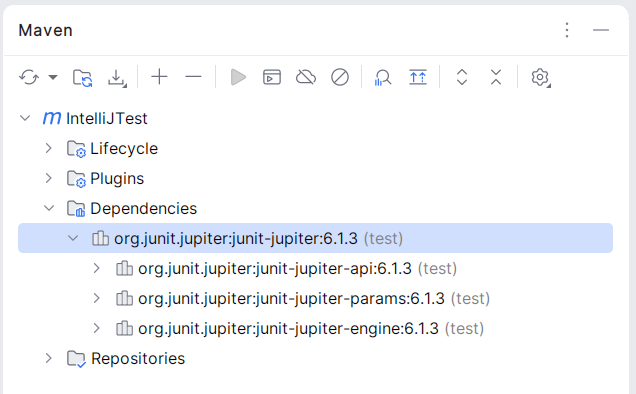The height and width of the screenshot is (394, 636).
Task: Click the Dependencies folder icon
Action: point(76,209)
